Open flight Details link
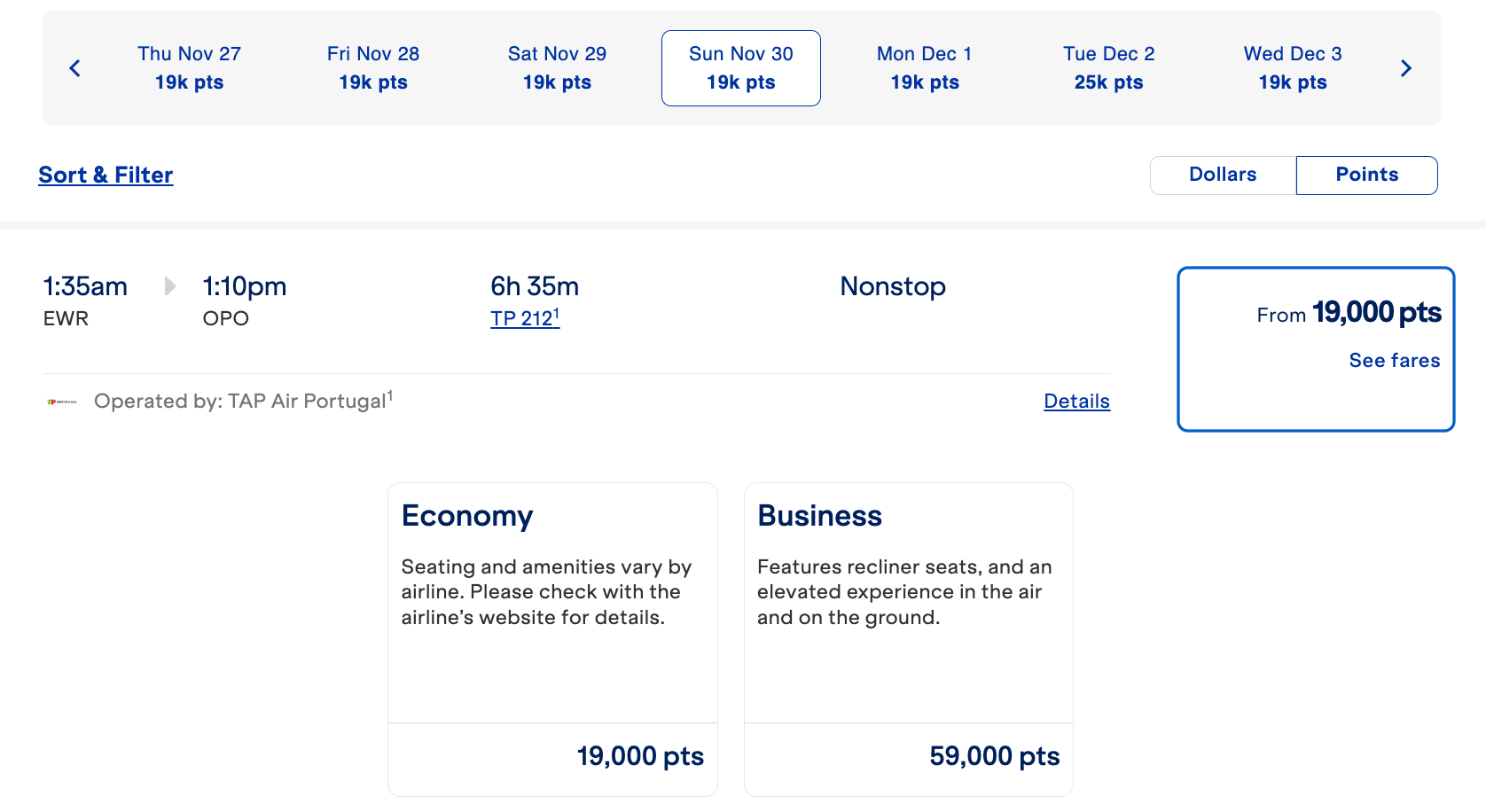The height and width of the screenshot is (812, 1486). (x=1076, y=402)
